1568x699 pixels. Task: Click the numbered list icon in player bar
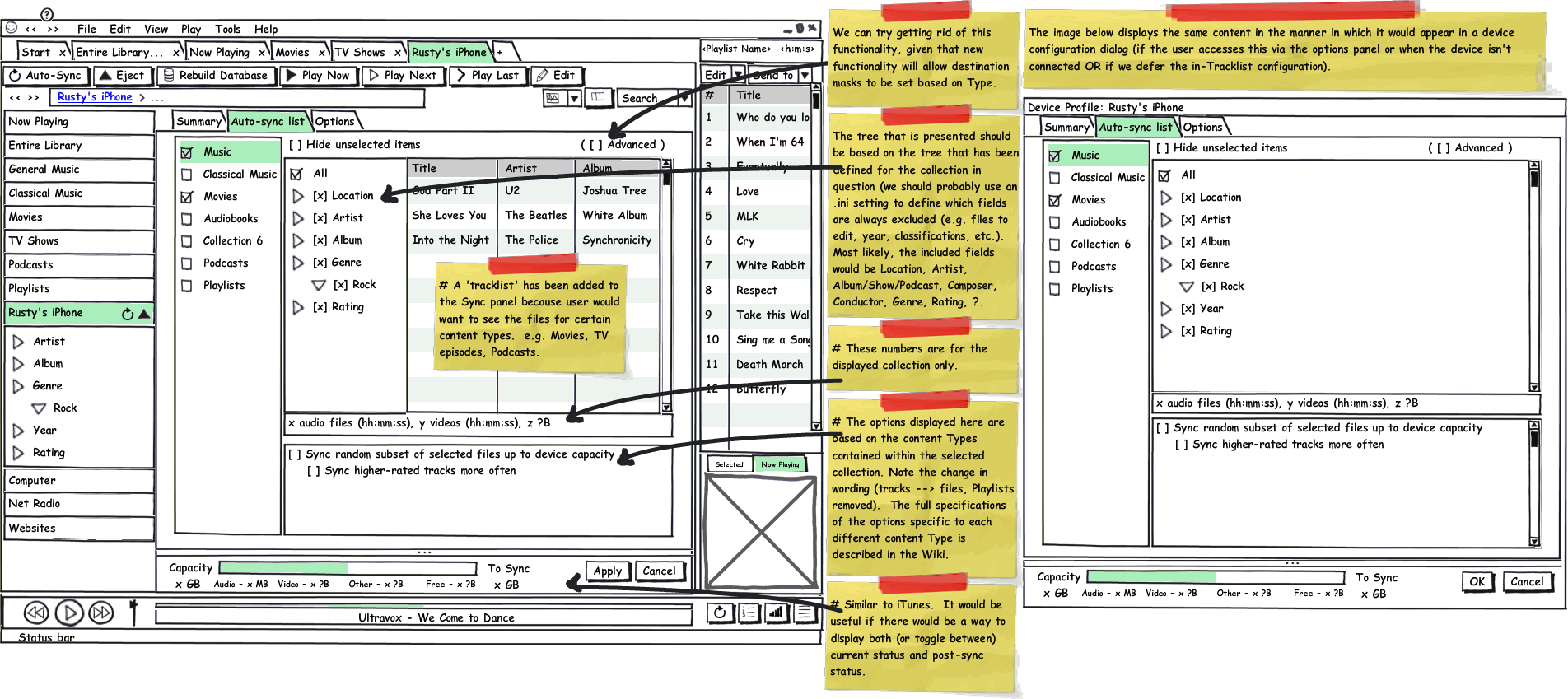pos(749,613)
